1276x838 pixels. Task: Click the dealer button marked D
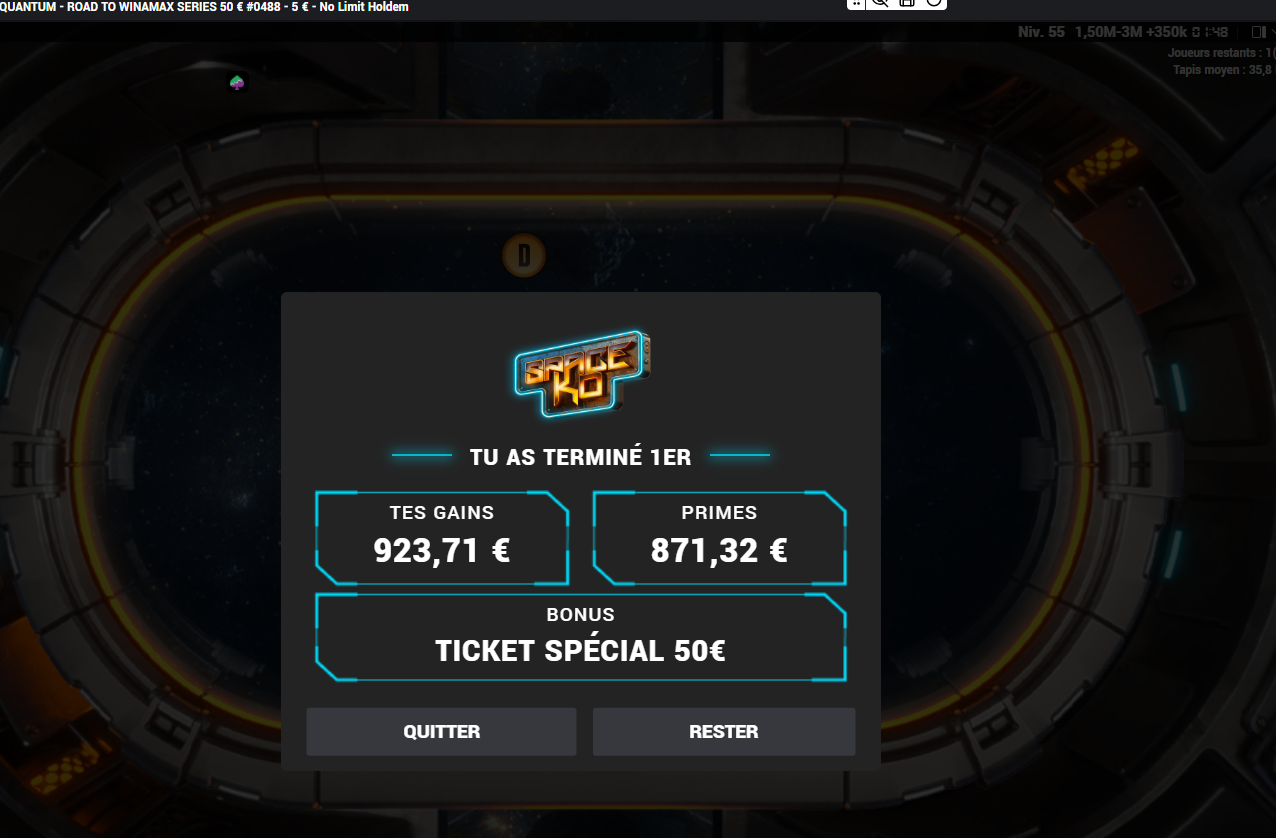click(523, 256)
